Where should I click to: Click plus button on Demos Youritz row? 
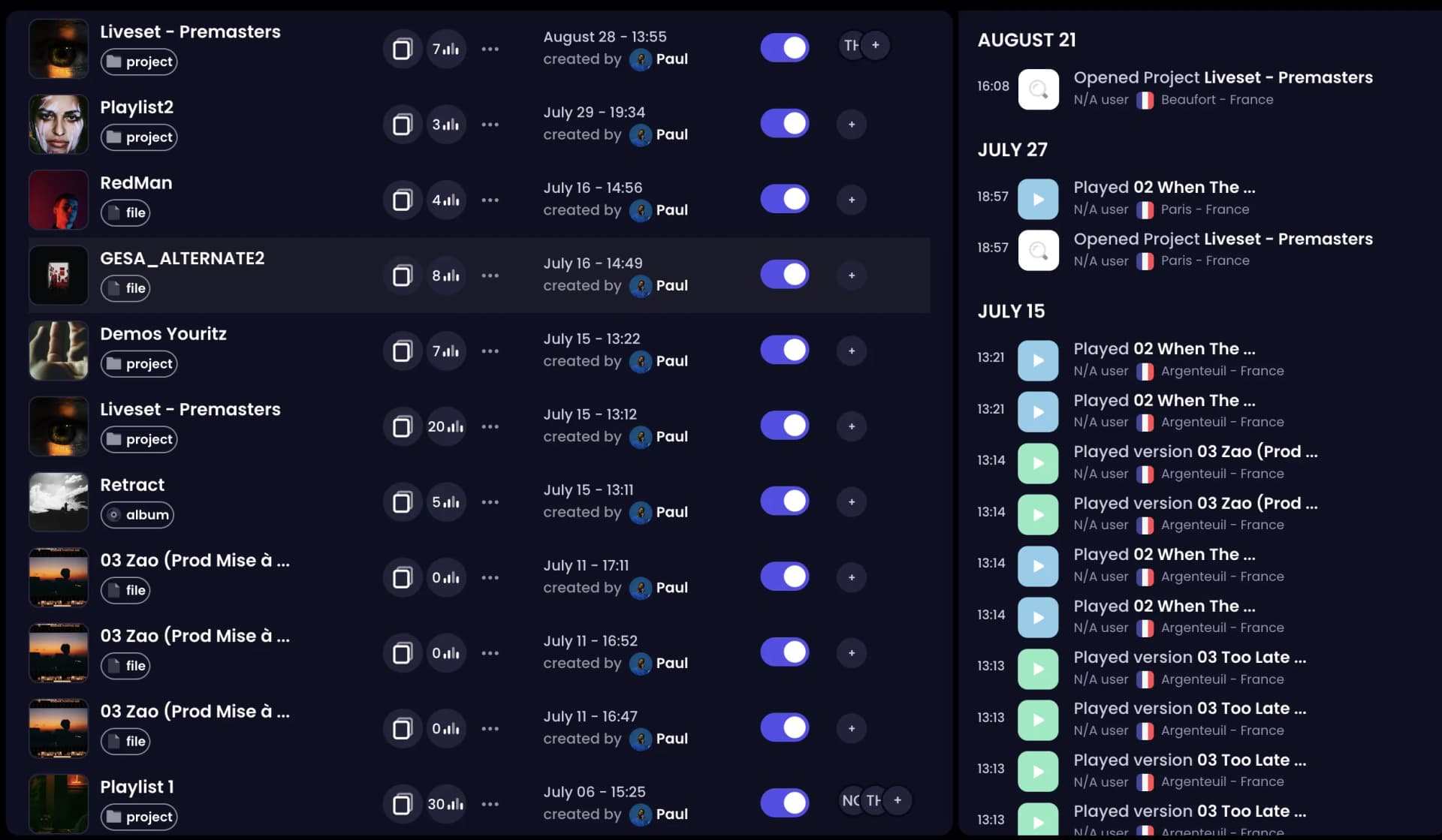coord(851,351)
